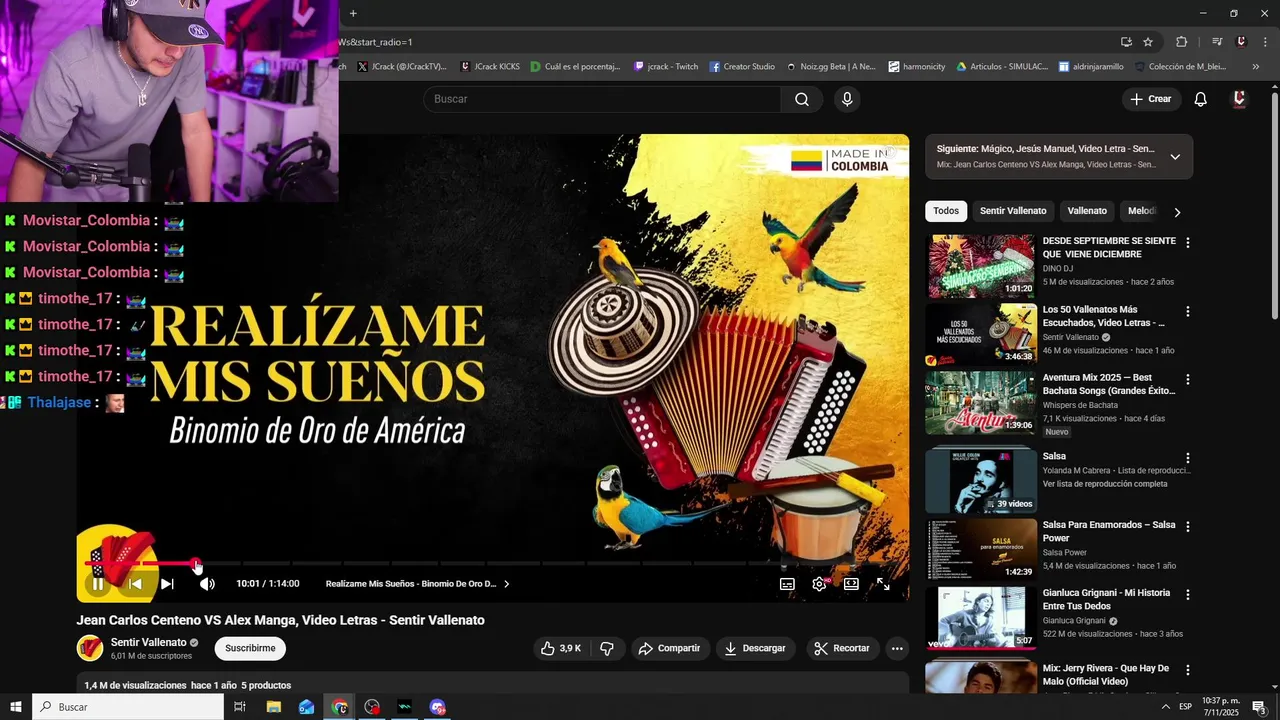
Task: Open options for 'Los 50 Vallenatos Más Escuchados'
Action: tap(1188, 312)
